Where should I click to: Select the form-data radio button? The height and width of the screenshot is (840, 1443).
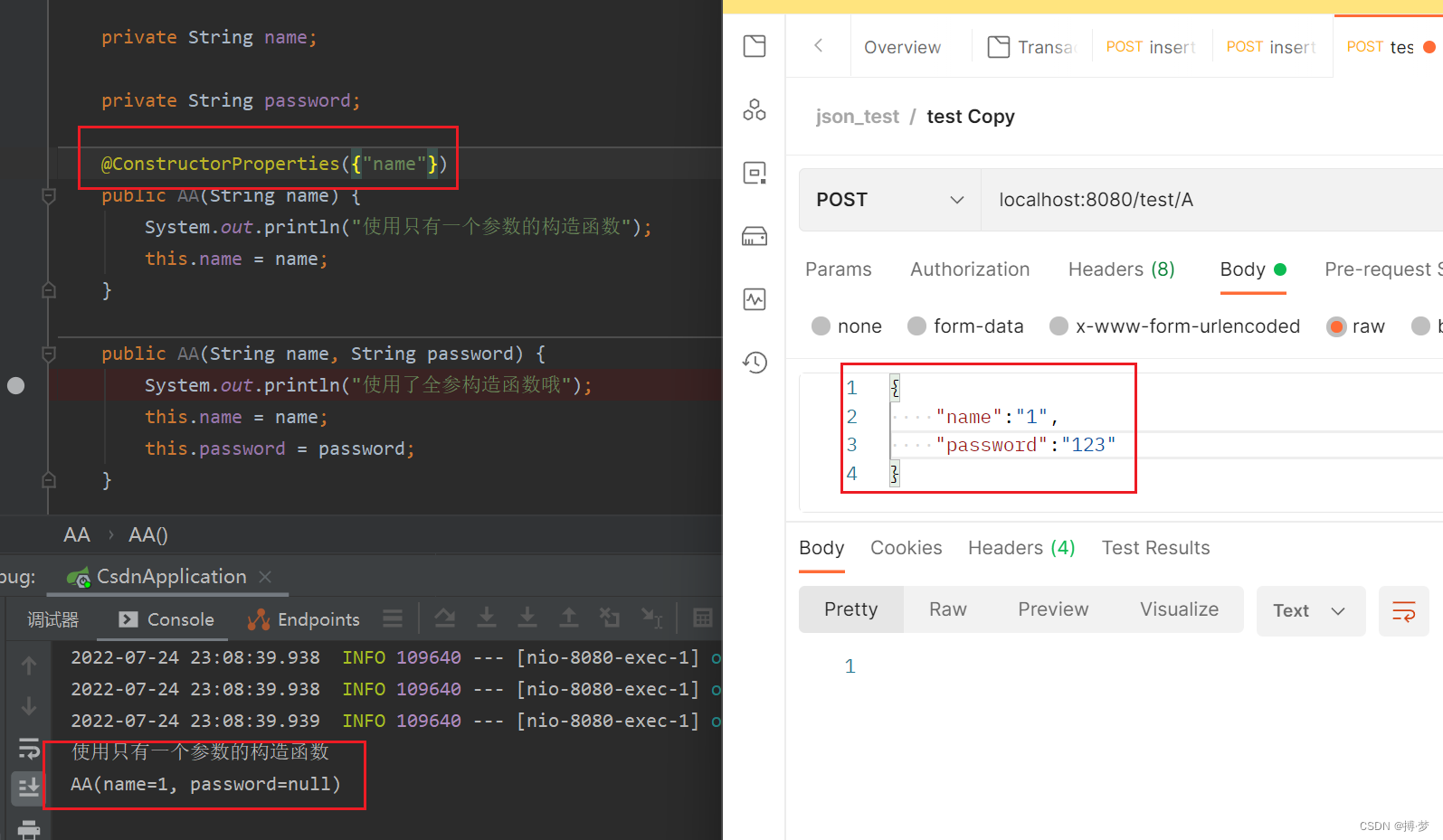click(x=916, y=326)
